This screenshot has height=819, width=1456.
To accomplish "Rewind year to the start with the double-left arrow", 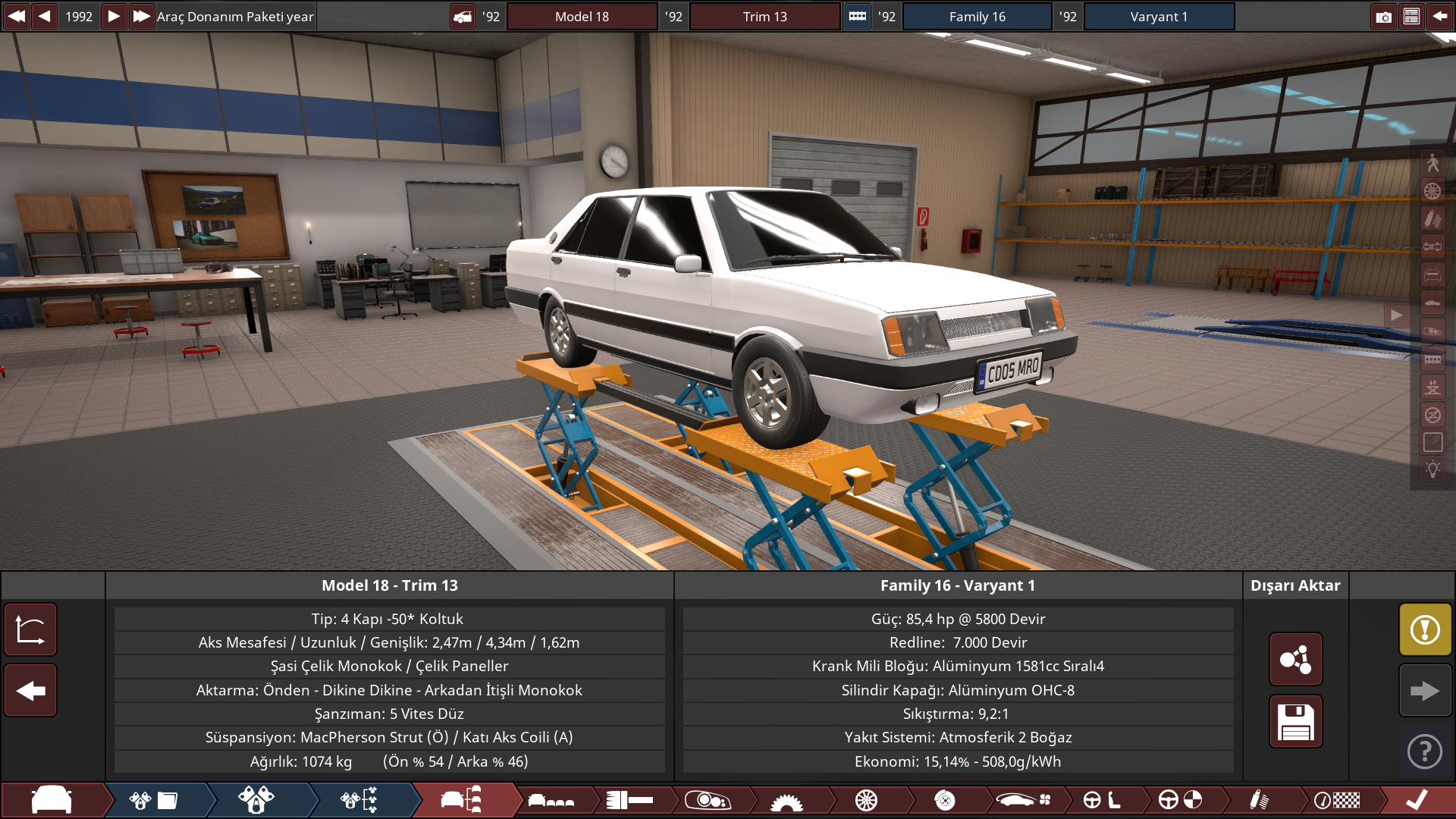I will point(16,16).
